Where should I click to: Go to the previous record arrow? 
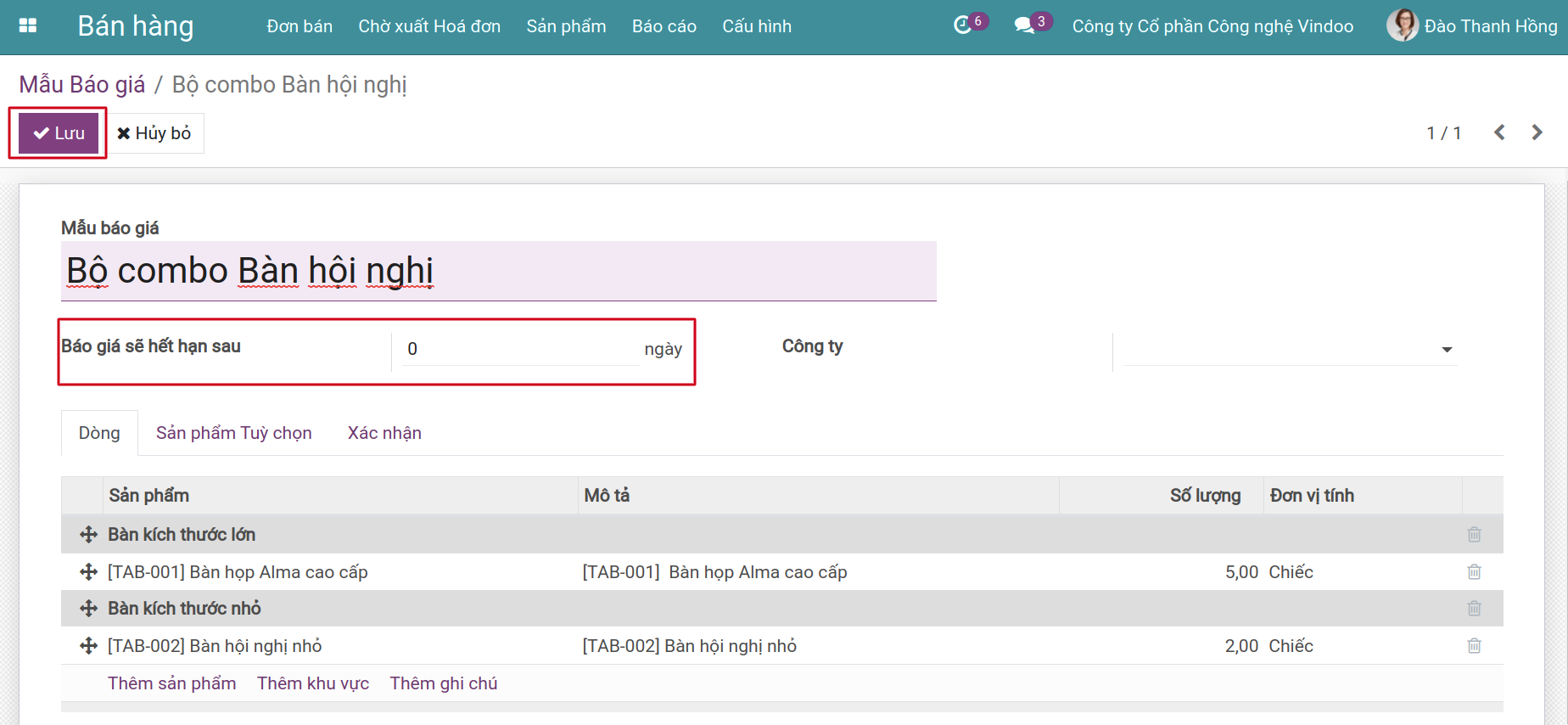tap(1499, 132)
